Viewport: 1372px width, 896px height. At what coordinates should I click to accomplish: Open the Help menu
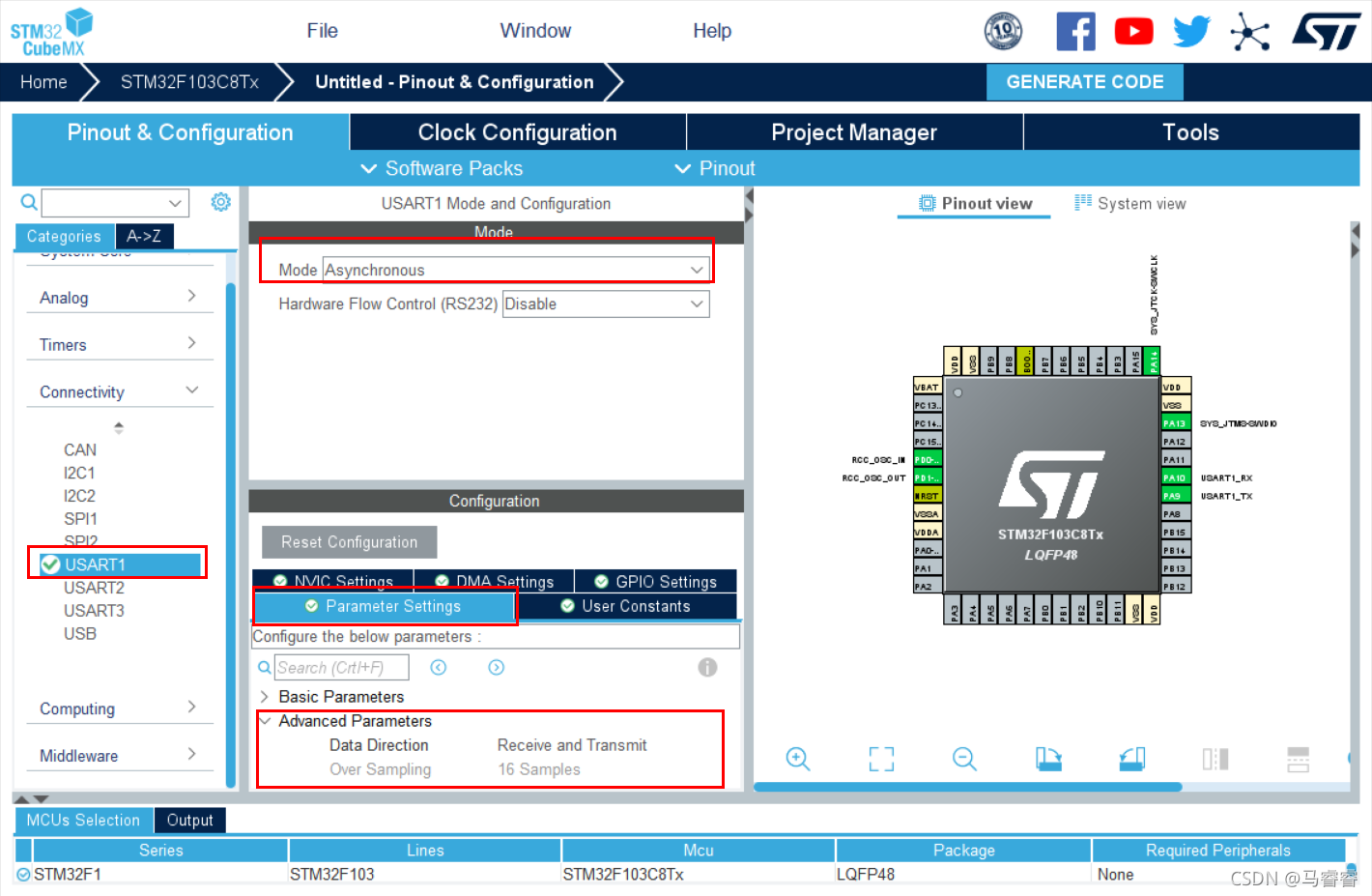tap(712, 31)
